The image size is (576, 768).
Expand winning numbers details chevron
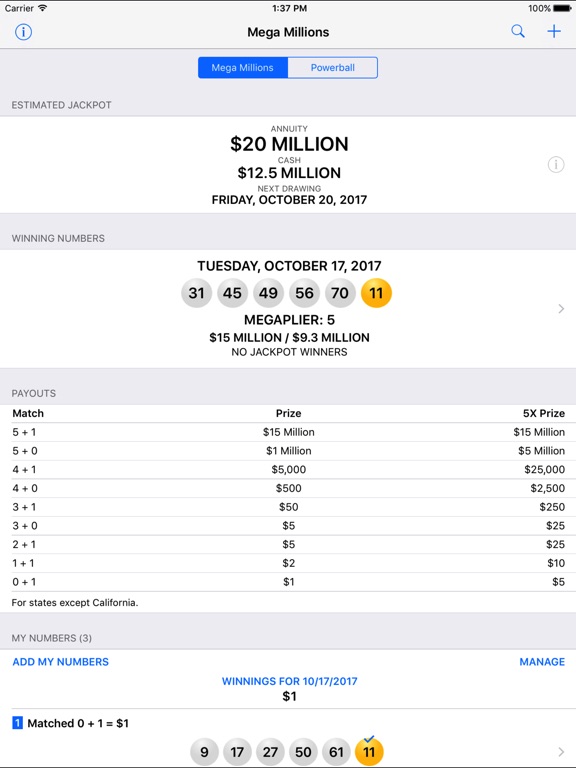[561, 309]
